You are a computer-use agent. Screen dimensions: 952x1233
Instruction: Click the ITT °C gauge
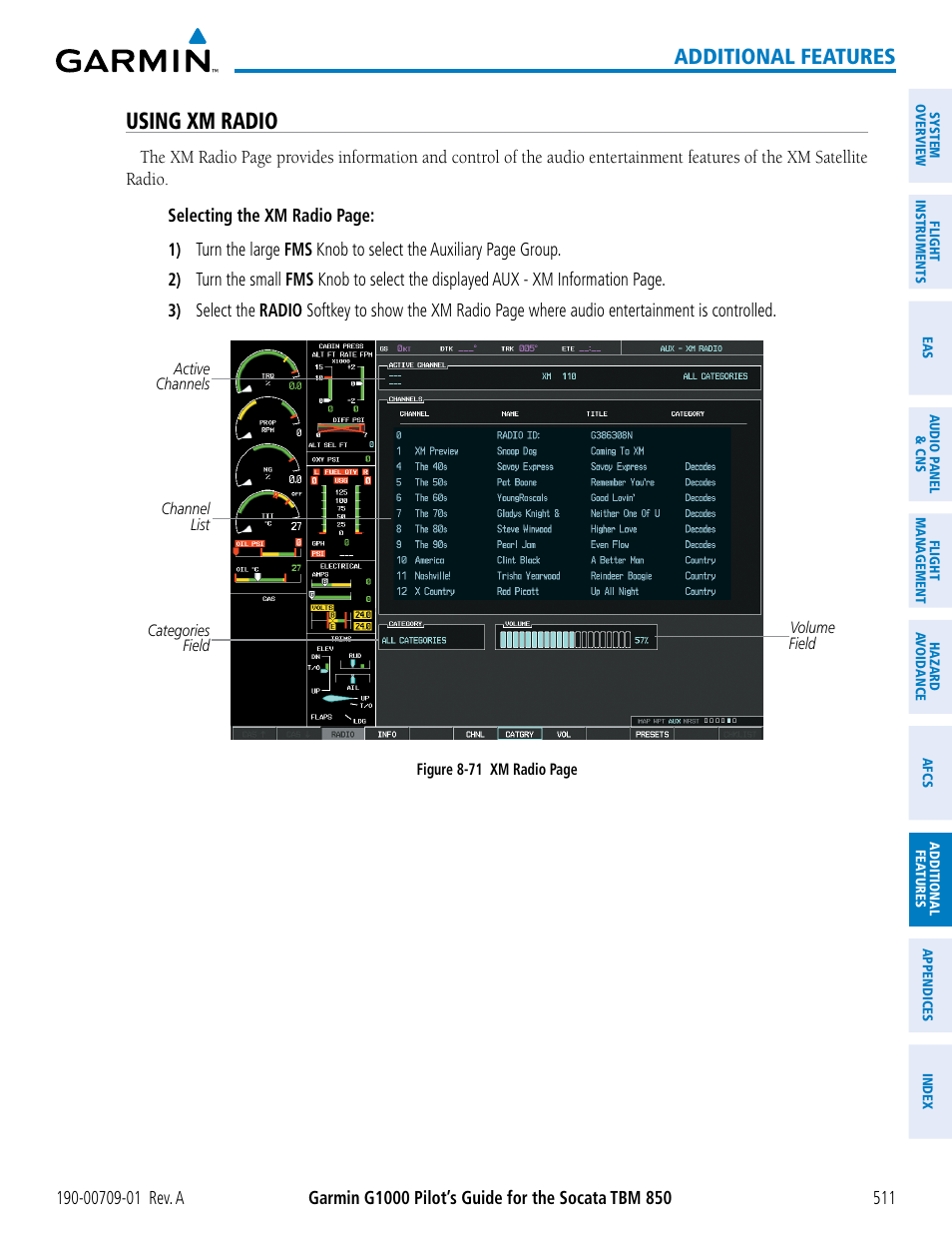268,511
